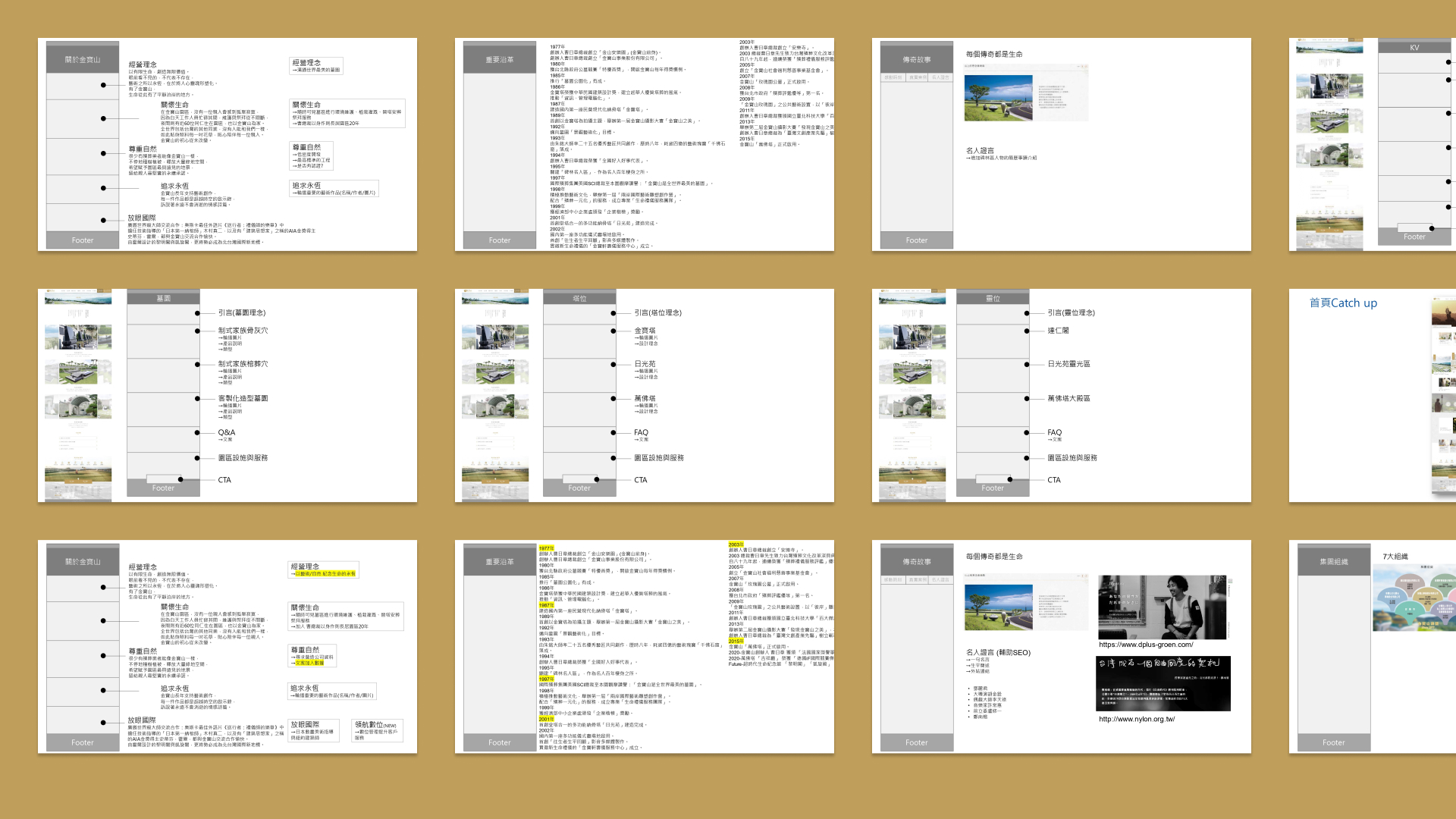1456x819 pixels.
Task: Select the 首頁Catch up slide title
Action: coord(1343,303)
